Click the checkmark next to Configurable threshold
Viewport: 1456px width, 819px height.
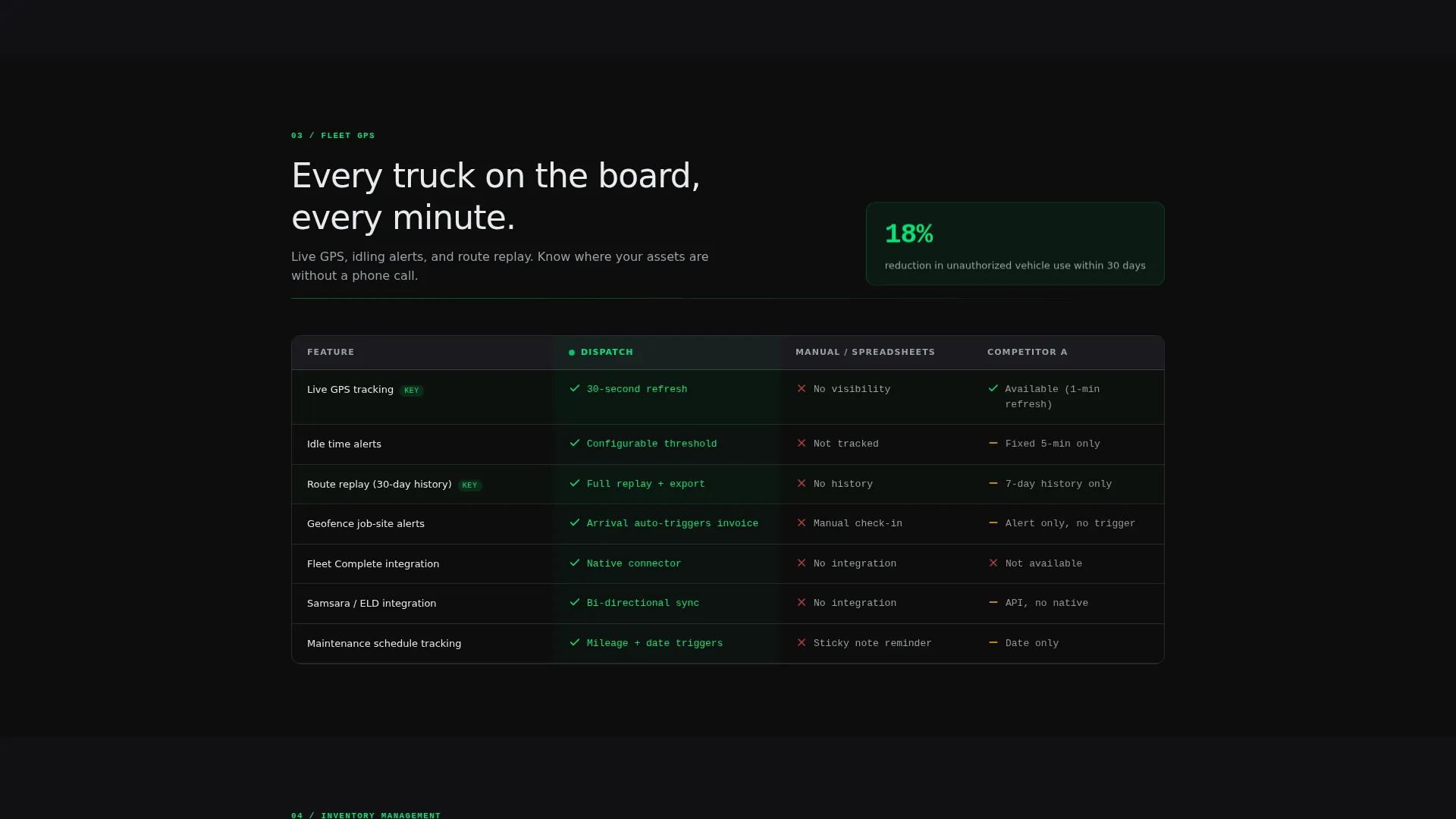575,443
